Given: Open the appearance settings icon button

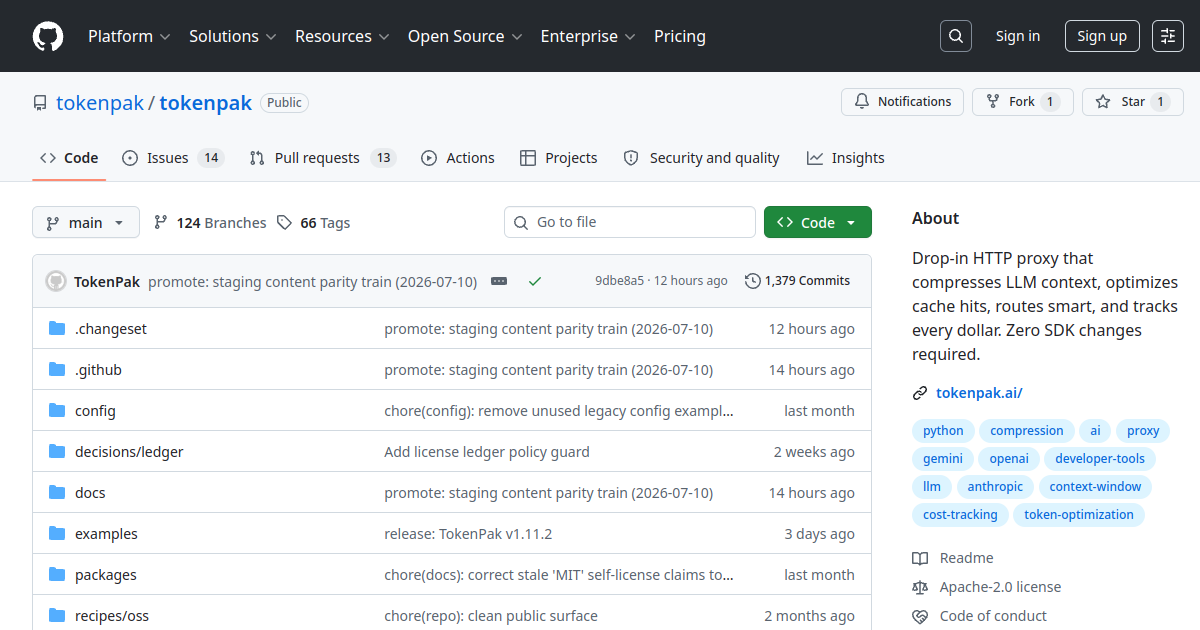Looking at the screenshot, I should point(1168,36).
